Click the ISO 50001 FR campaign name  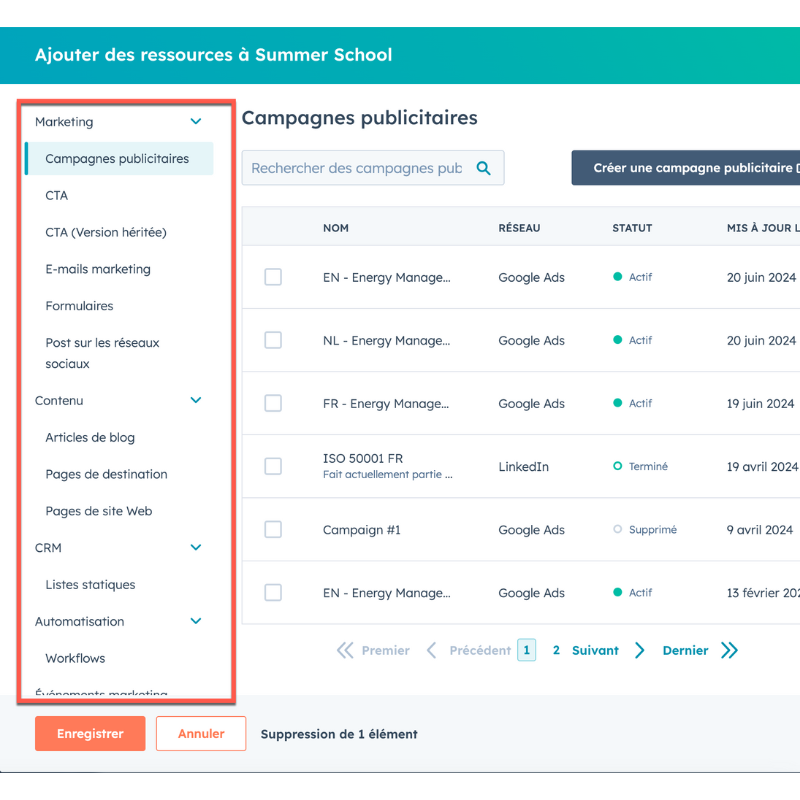click(363, 458)
